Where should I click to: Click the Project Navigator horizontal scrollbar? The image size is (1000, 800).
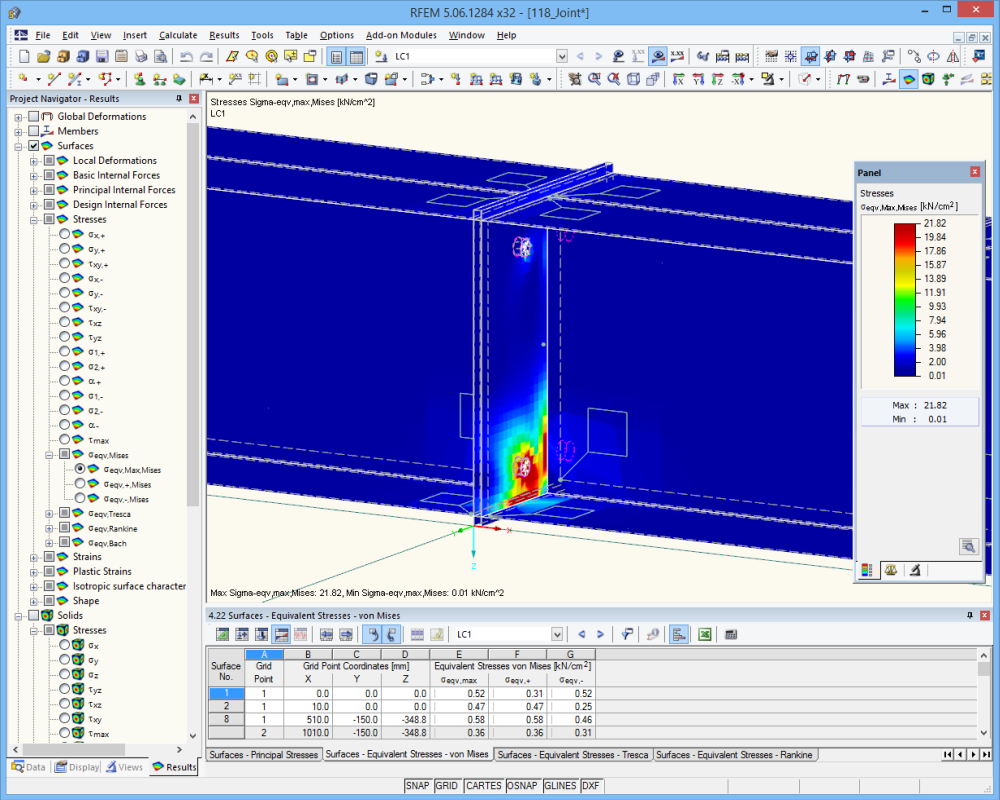(x=73, y=749)
